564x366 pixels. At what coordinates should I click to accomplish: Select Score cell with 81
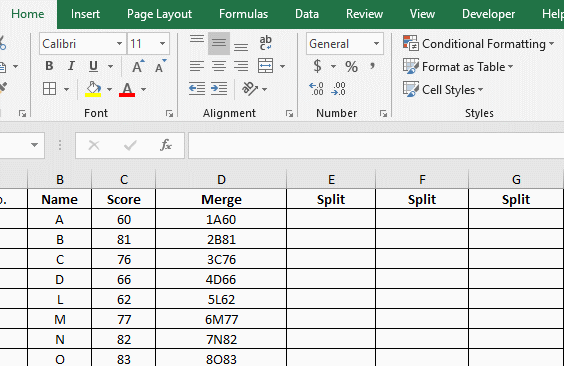tap(124, 239)
